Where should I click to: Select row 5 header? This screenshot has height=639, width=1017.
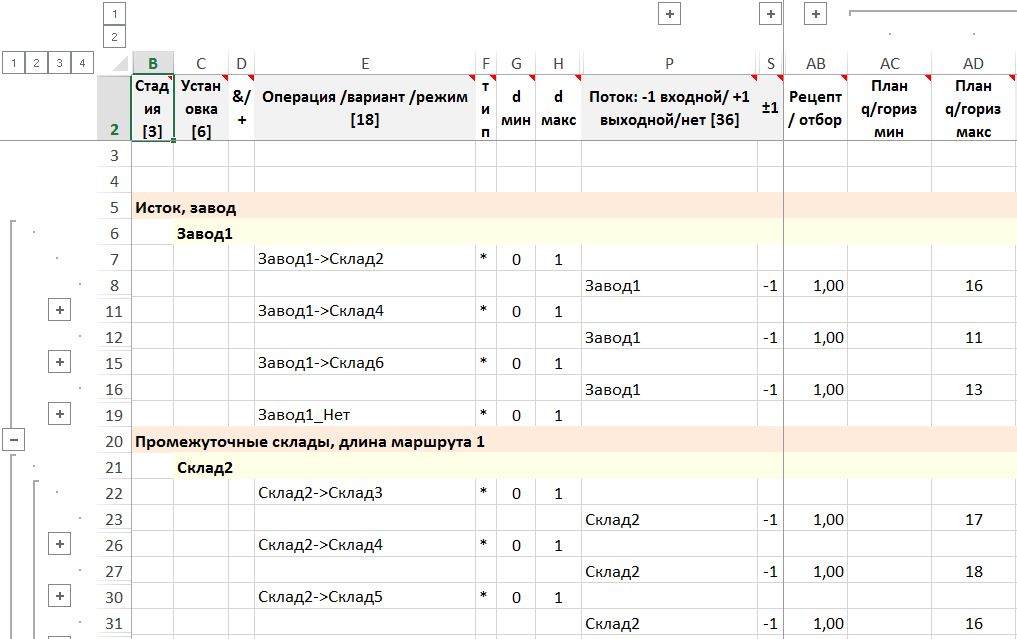click(x=113, y=207)
